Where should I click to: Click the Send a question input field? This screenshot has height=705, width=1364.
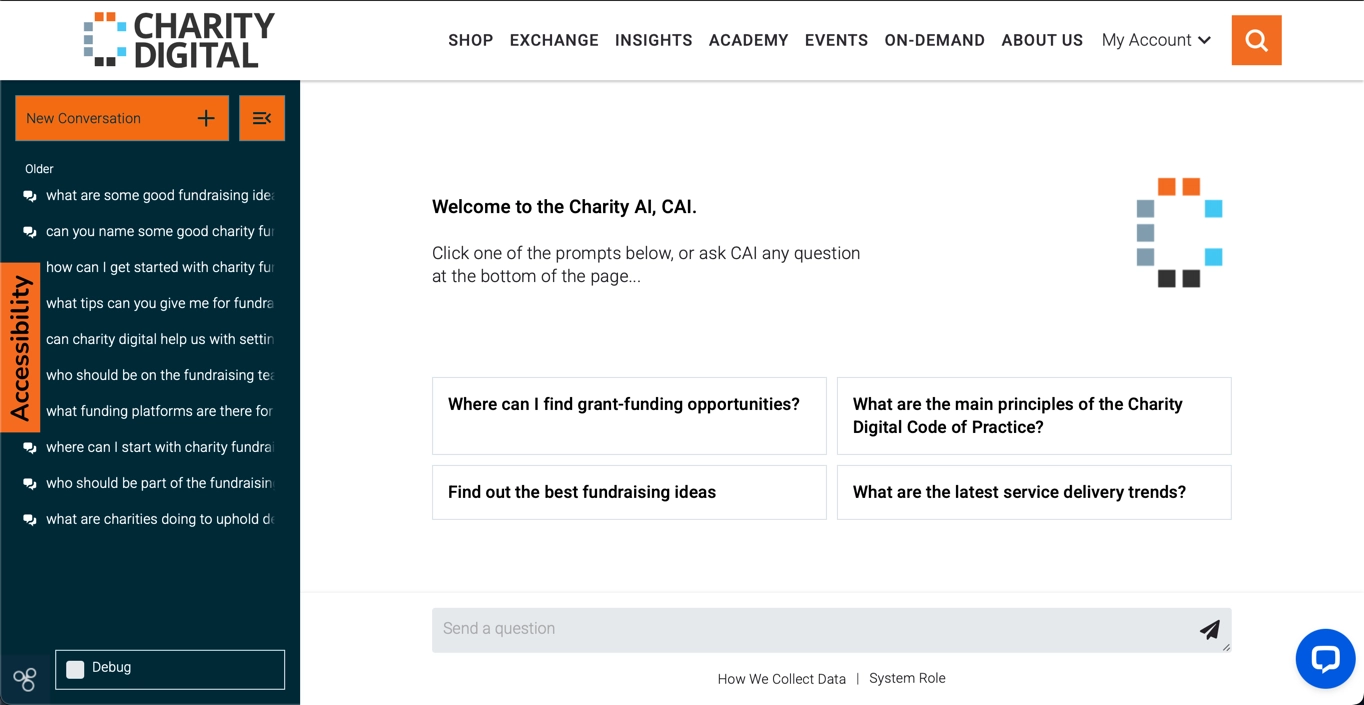(x=831, y=630)
